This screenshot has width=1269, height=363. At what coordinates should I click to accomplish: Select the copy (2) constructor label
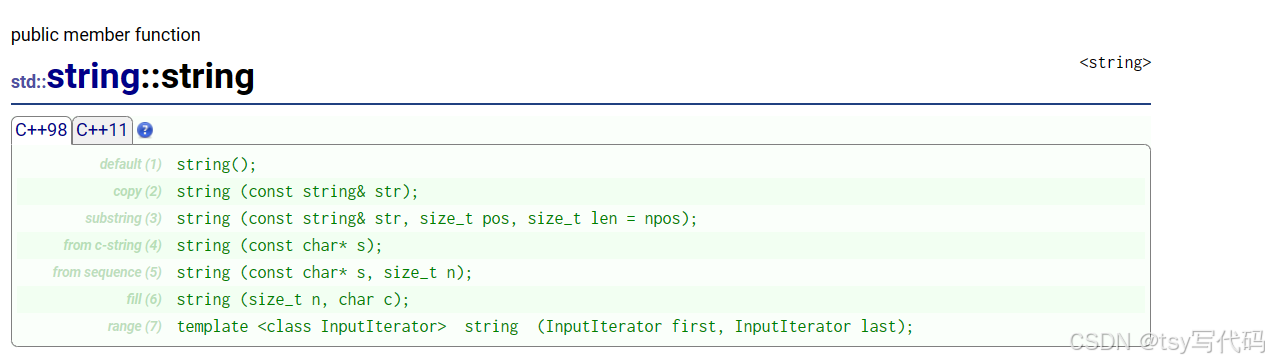(x=137, y=191)
